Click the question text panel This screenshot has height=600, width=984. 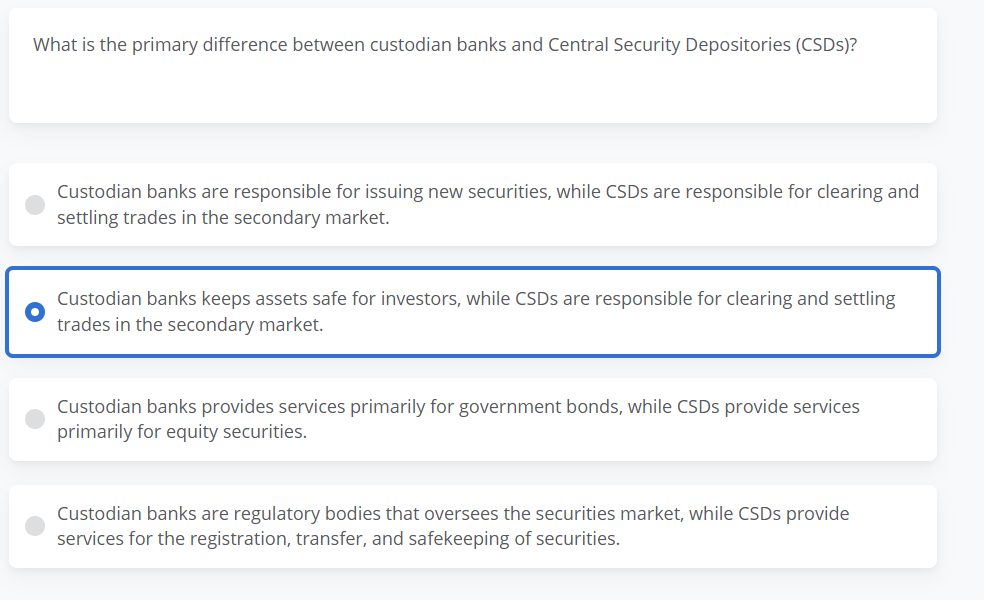(473, 65)
